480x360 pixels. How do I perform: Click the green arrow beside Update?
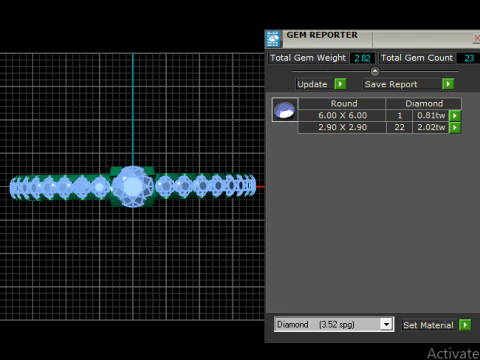point(340,84)
